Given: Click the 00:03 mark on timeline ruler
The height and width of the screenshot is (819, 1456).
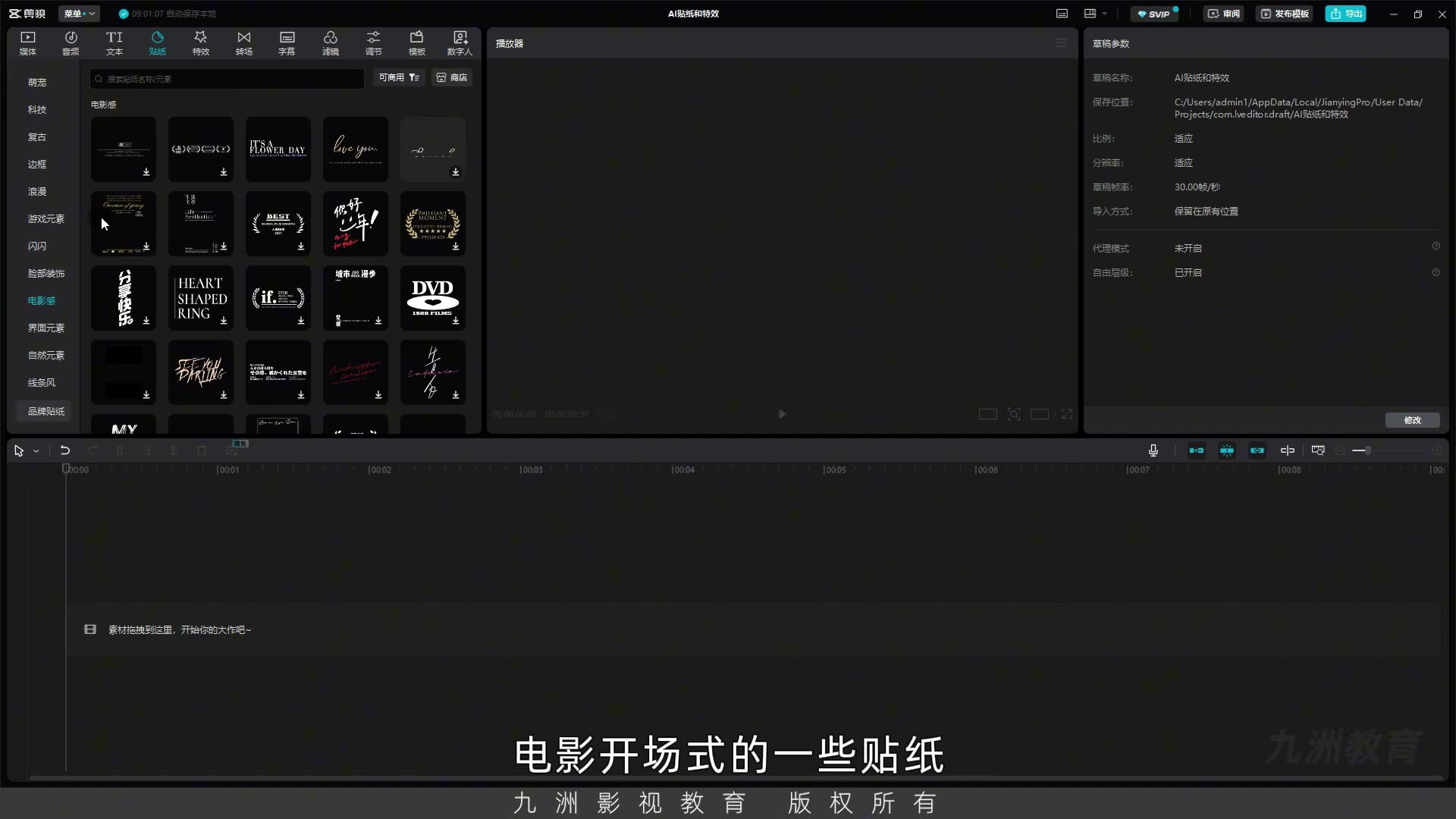Looking at the screenshot, I should pyautogui.click(x=531, y=469).
